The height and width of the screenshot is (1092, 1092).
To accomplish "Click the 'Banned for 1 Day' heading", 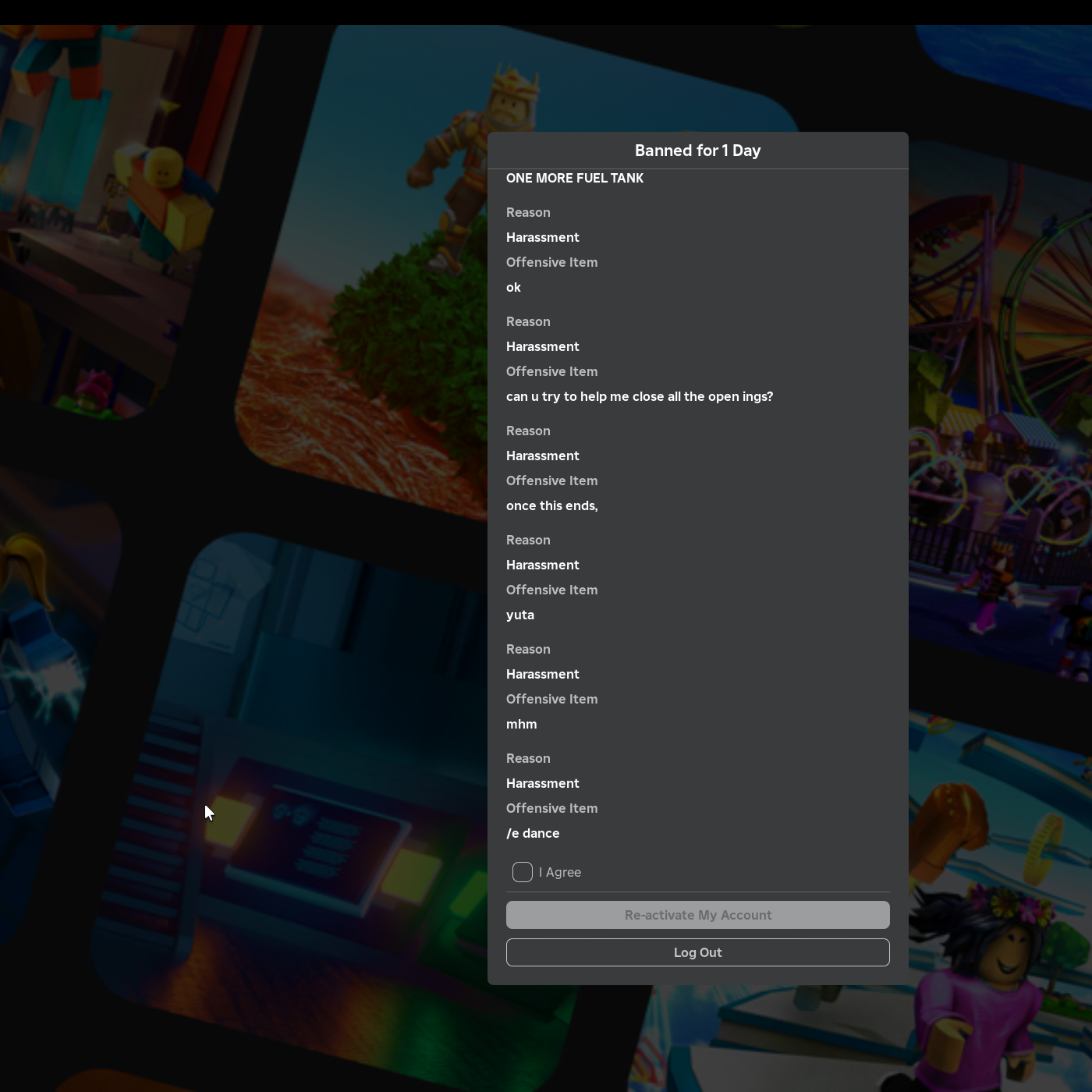I will [698, 151].
